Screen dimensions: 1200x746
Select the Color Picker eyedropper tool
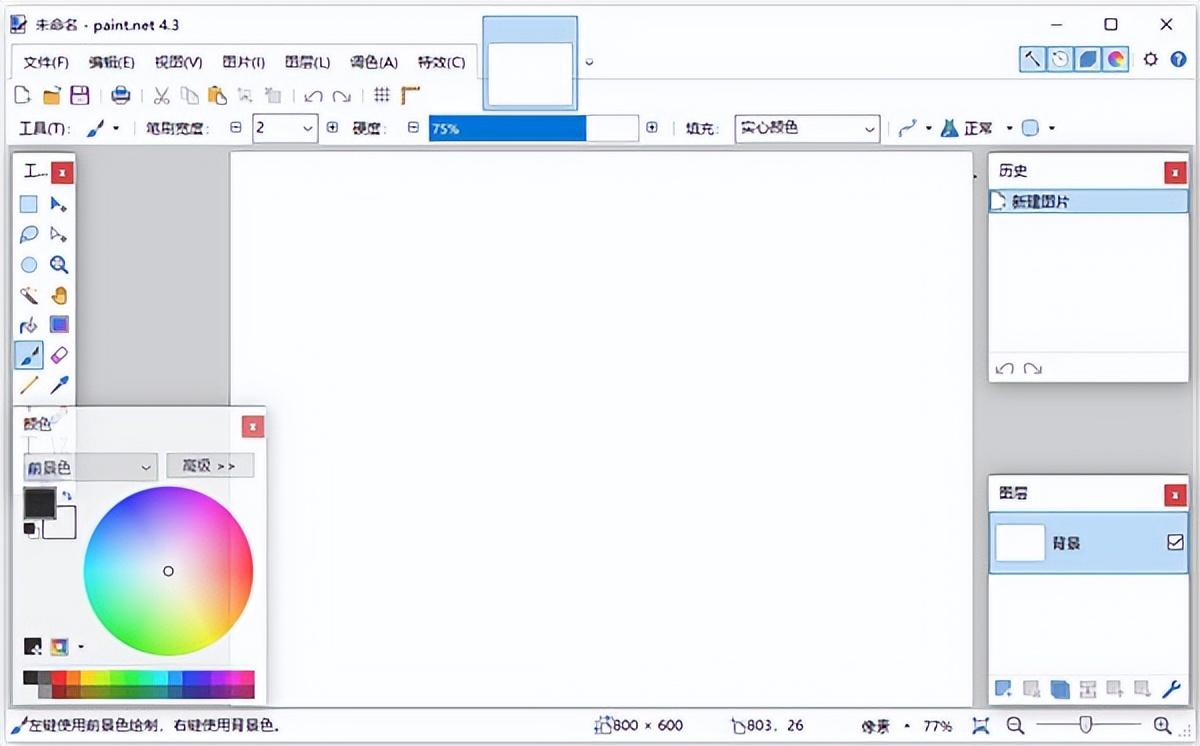tap(59, 385)
